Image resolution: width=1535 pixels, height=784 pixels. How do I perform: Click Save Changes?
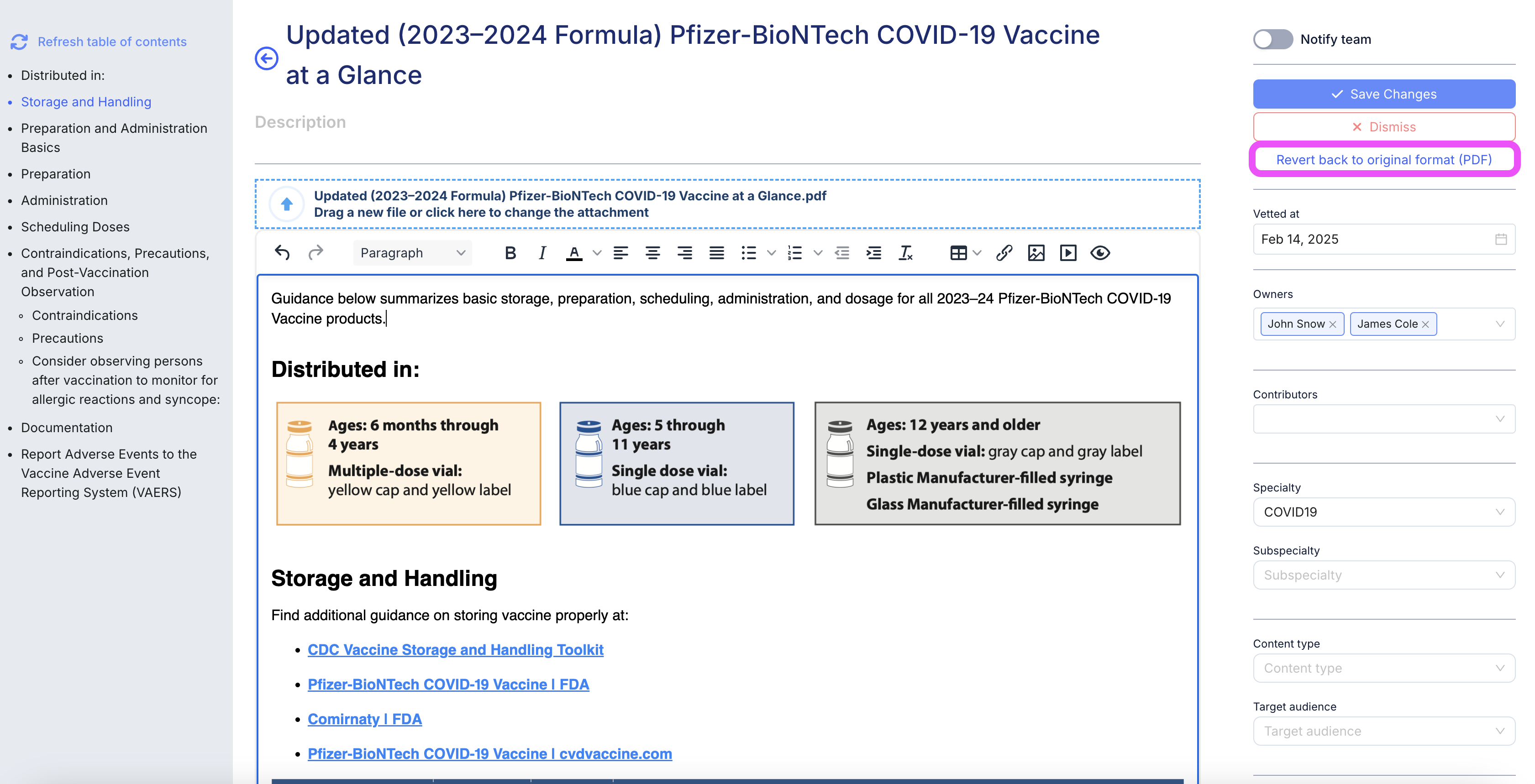coord(1383,94)
